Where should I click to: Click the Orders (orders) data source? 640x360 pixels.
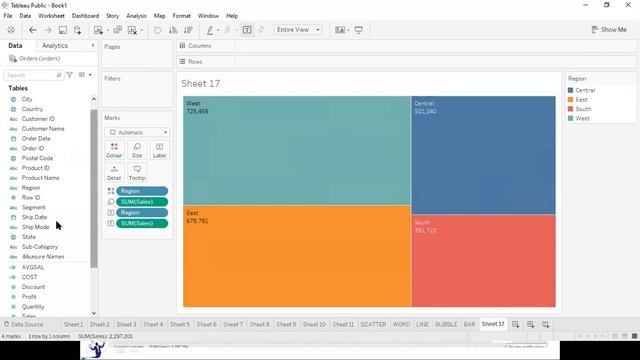pos(40,59)
